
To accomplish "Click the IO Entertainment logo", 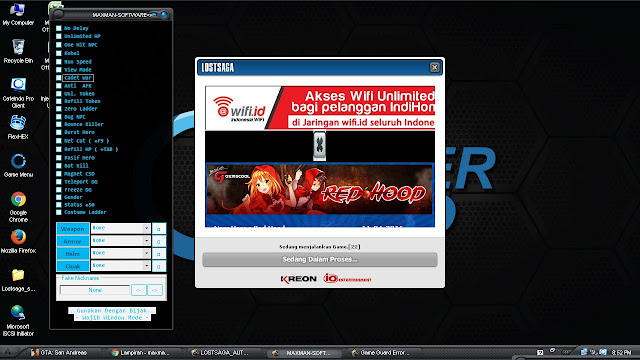I will (x=347, y=279).
